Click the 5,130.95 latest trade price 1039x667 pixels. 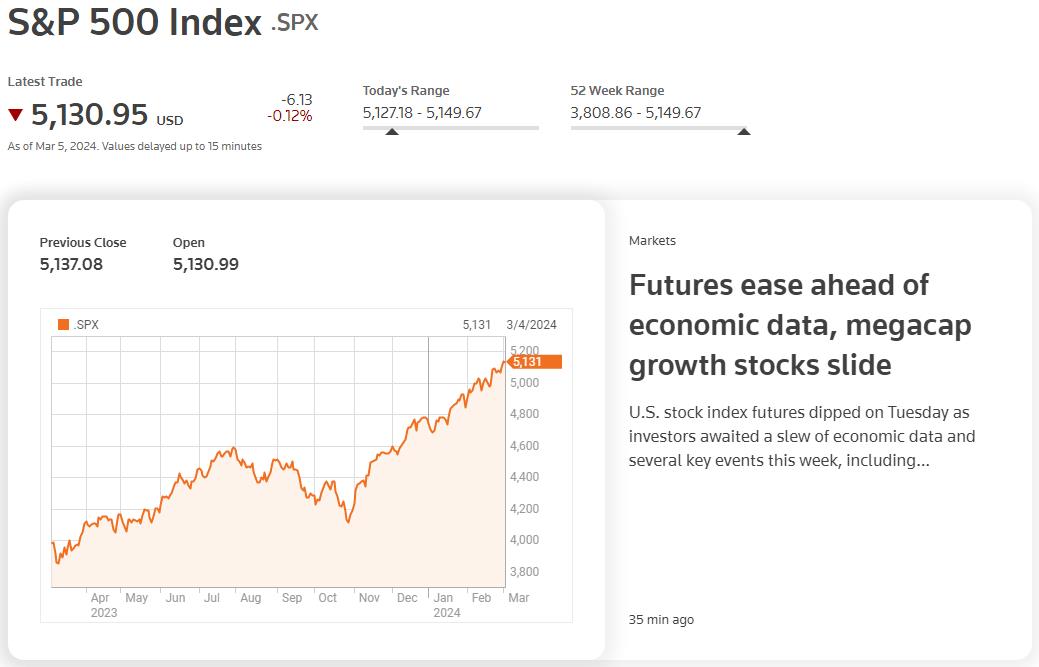tap(89, 115)
